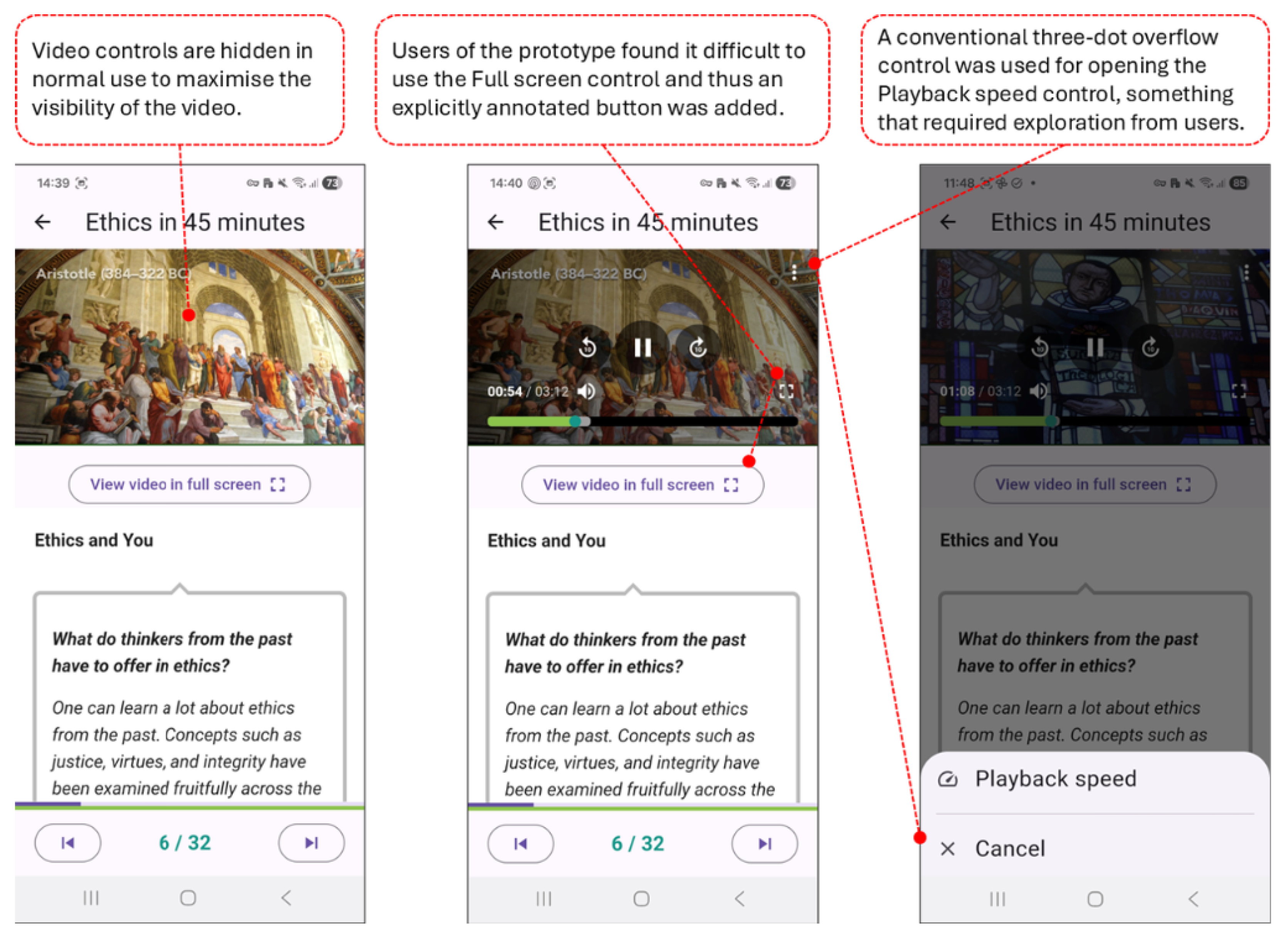Skip forward 10 seconds in the middle video

click(698, 347)
